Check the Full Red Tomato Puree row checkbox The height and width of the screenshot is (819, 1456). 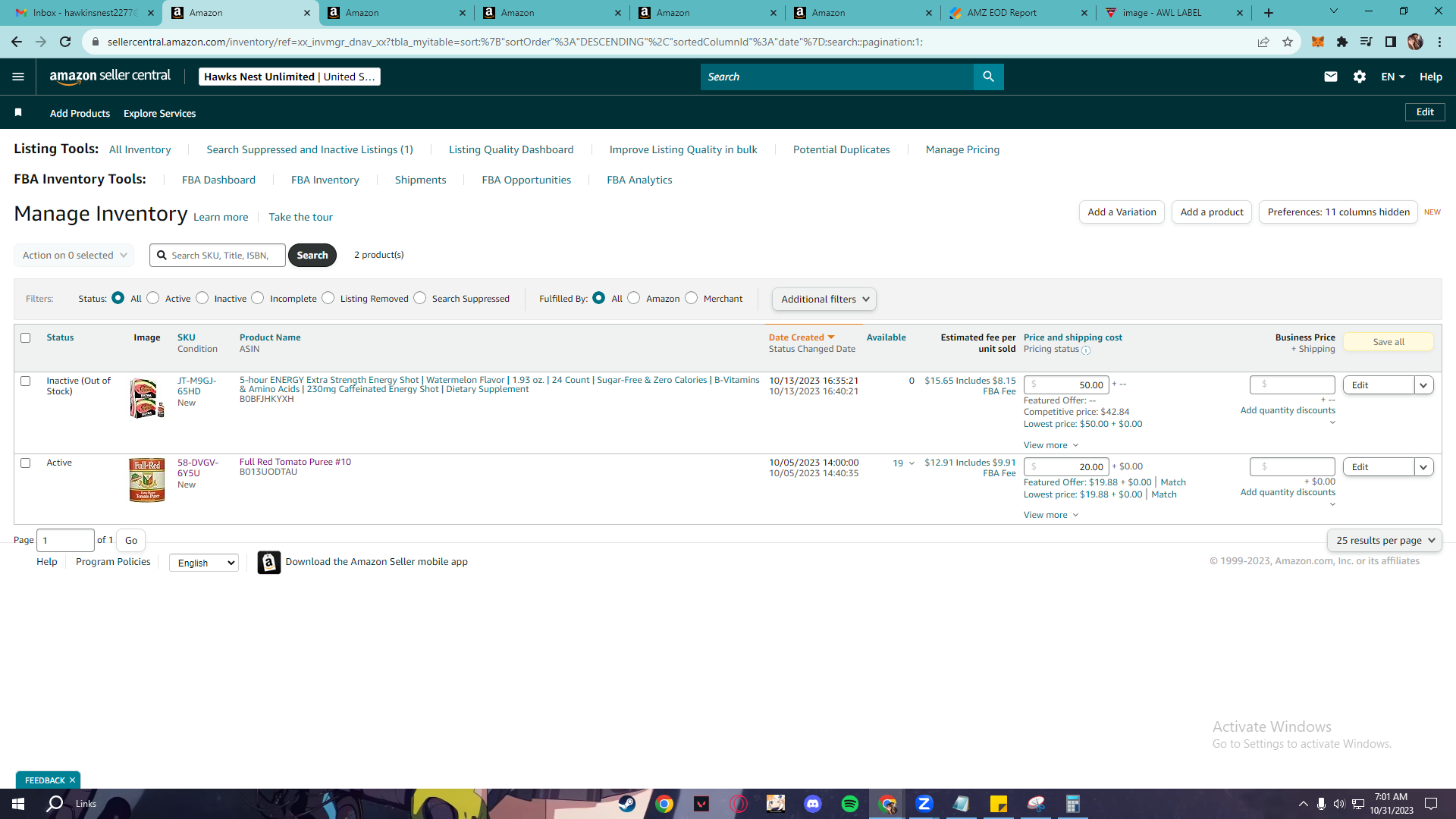tap(26, 463)
